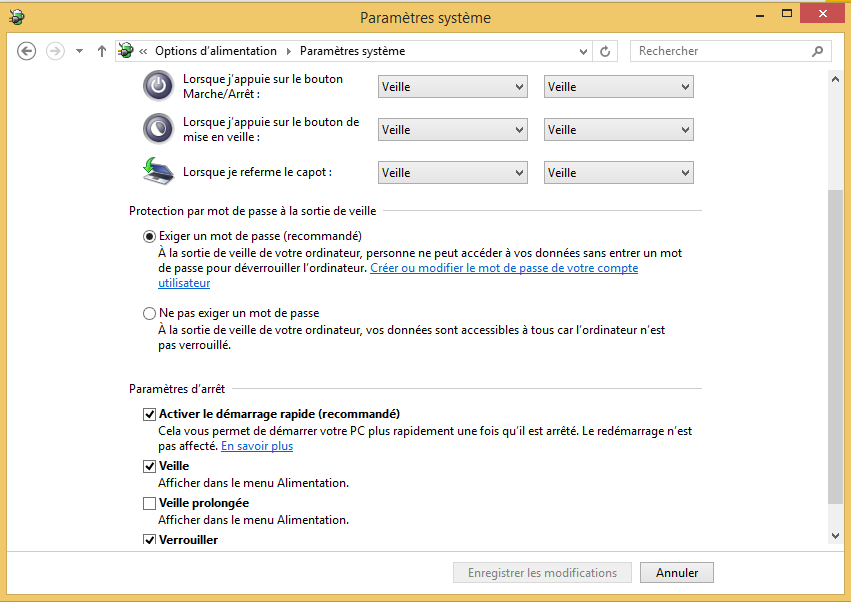This screenshot has height=602, width=851.
Task: Click the laptop lid close icon
Action: point(158,171)
